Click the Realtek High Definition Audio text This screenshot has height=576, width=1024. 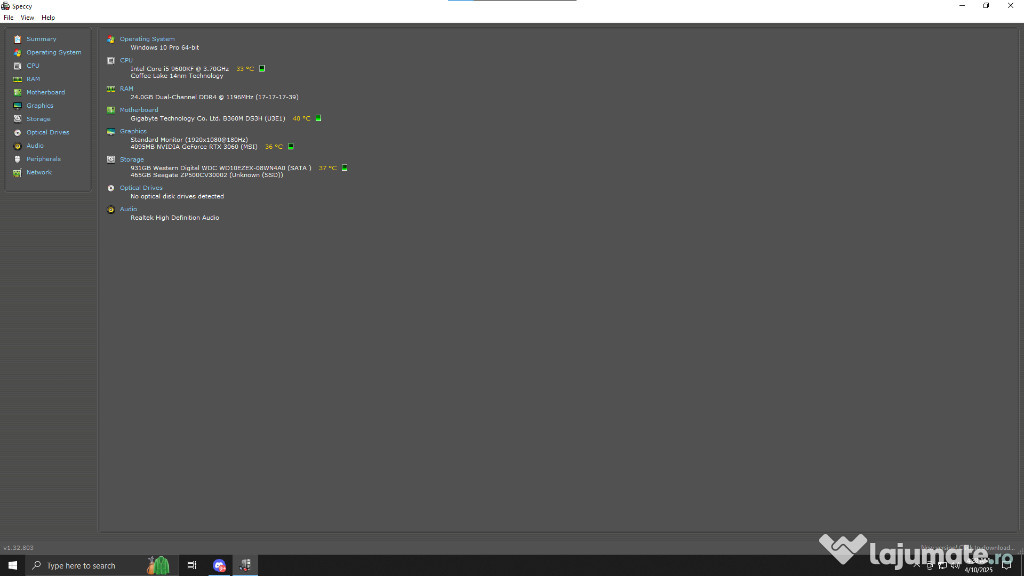click(x=175, y=218)
